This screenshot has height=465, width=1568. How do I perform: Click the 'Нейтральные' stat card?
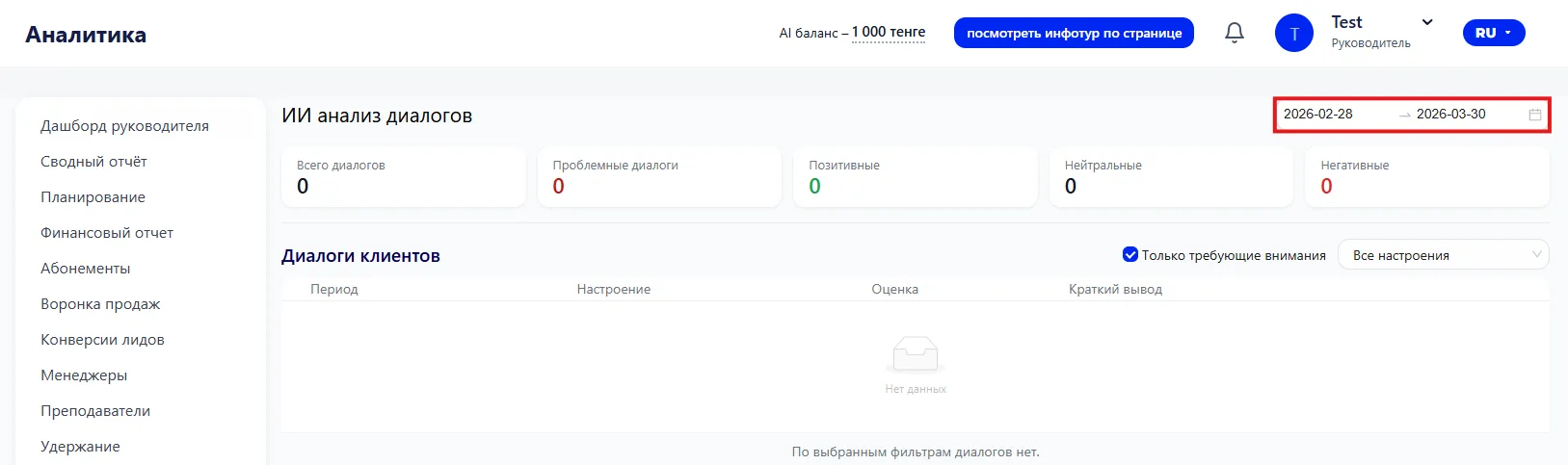click(x=1171, y=177)
